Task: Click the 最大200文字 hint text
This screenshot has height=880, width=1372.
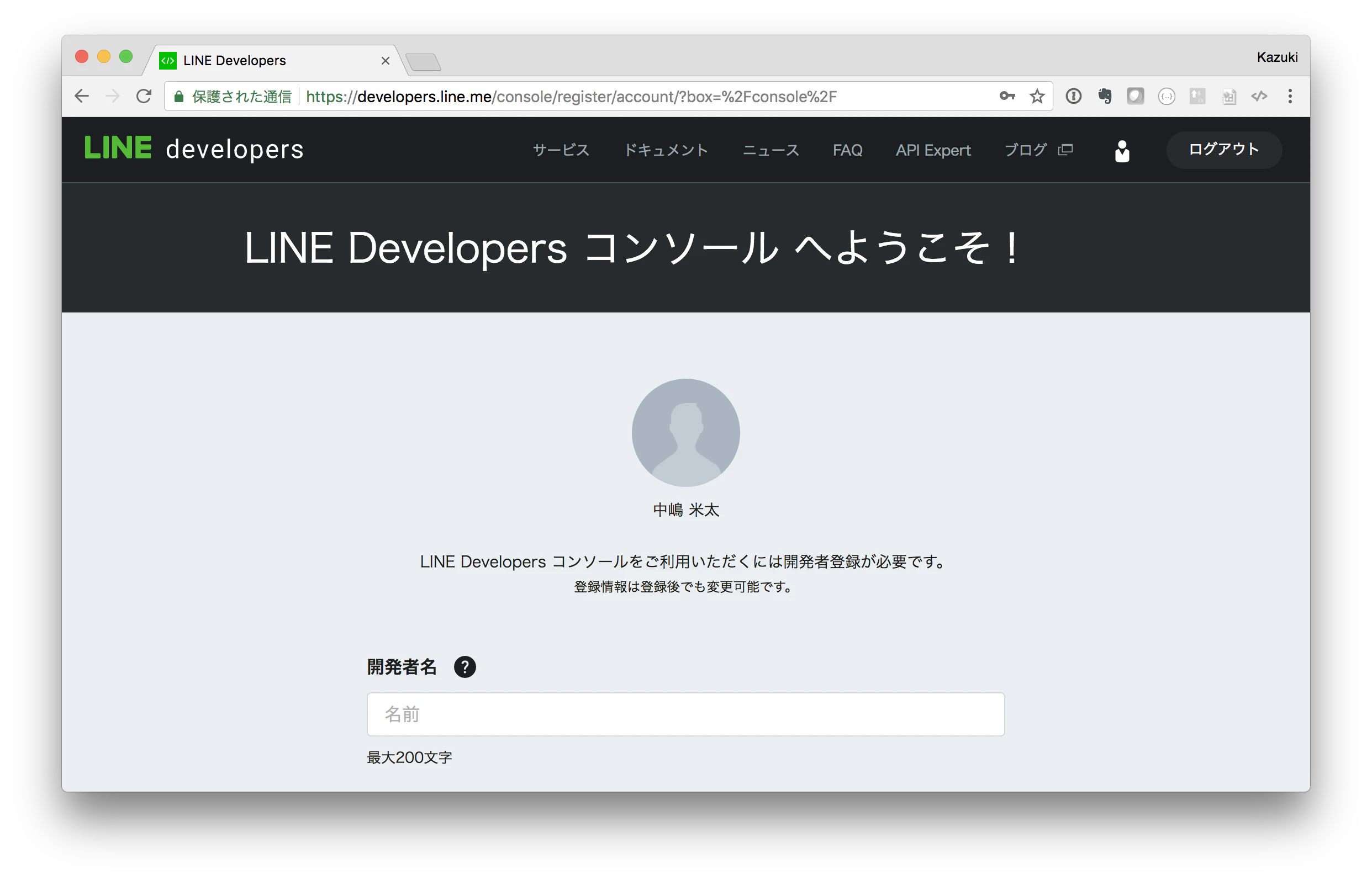Action: click(x=409, y=757)
